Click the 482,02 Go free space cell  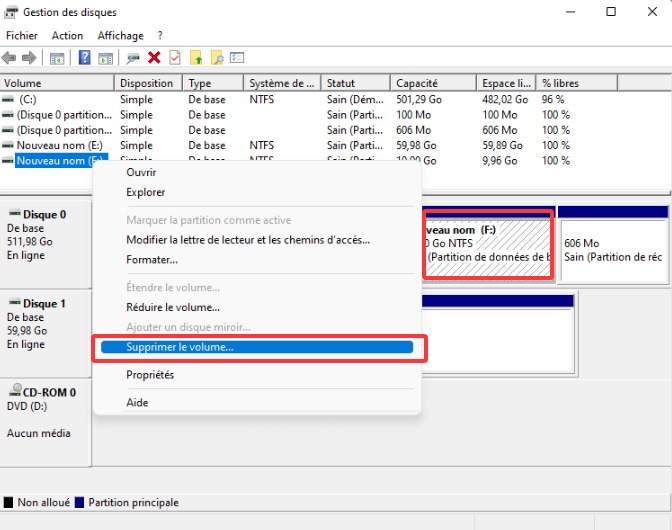click(x=505, y=99)
